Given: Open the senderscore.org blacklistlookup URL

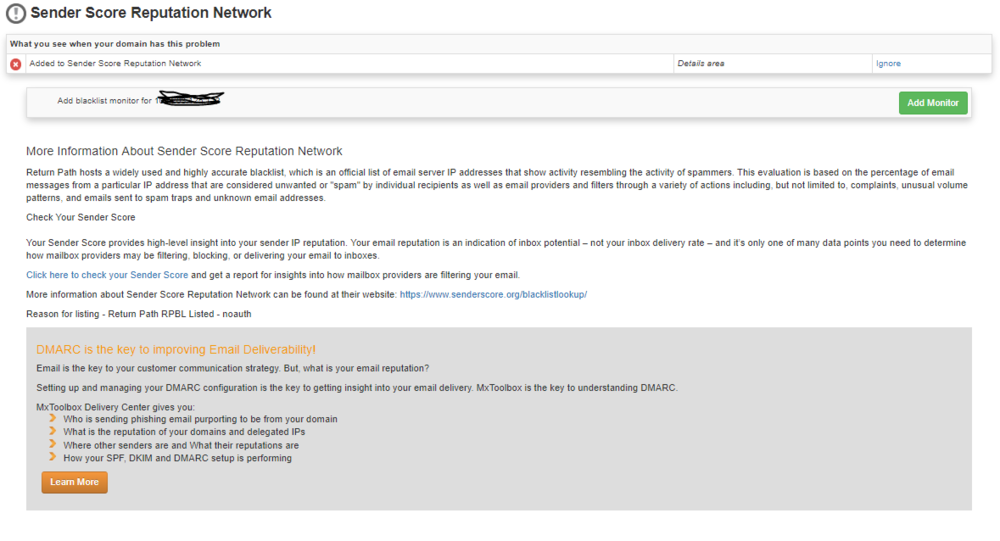Looking at the screenshot, I should [493, 295].
